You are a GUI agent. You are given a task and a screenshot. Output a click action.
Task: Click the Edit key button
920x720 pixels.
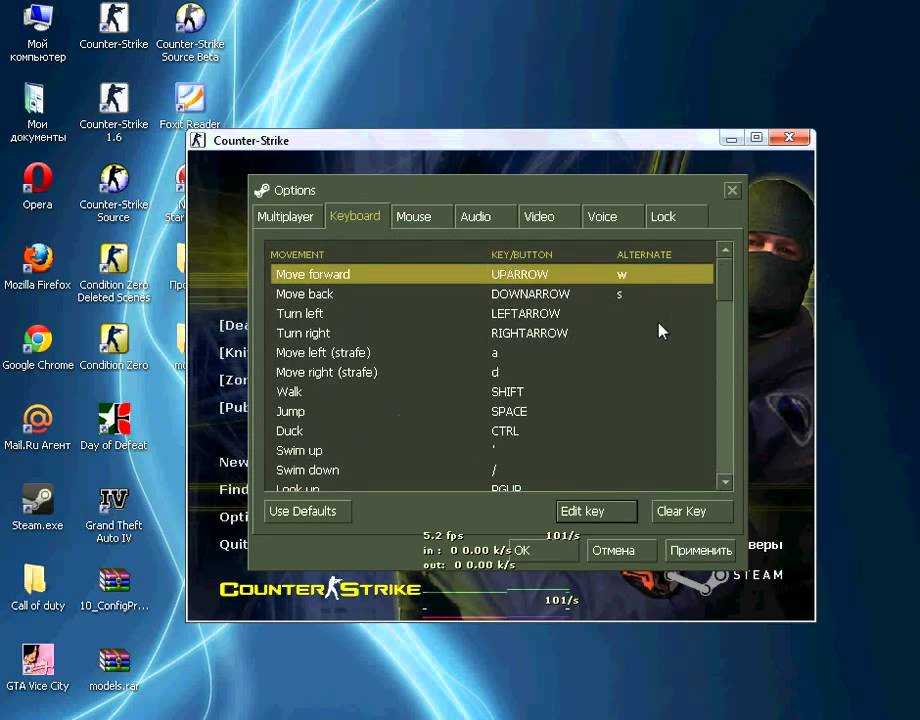coord(596,511)
